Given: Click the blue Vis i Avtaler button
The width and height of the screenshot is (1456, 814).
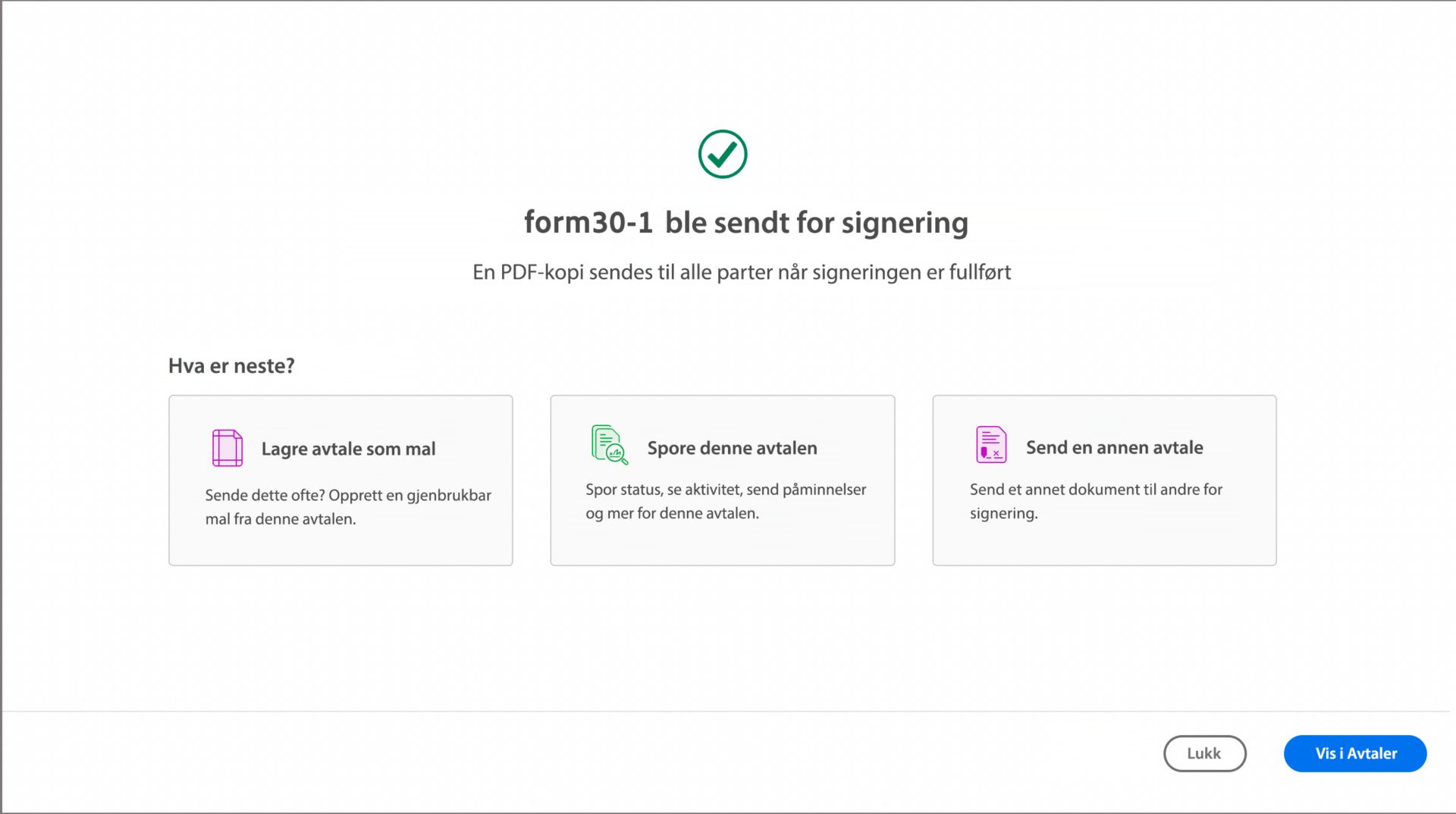Looking at the screenshot, I should point(1355,753).
